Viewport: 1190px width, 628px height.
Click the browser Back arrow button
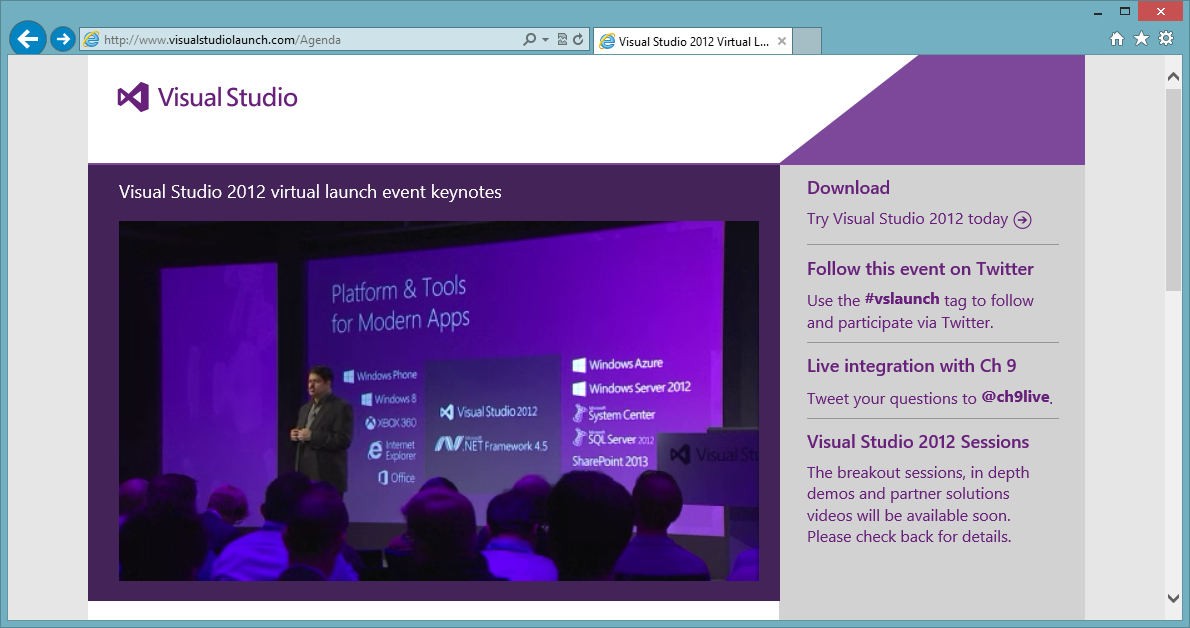[x=28, y=40]
